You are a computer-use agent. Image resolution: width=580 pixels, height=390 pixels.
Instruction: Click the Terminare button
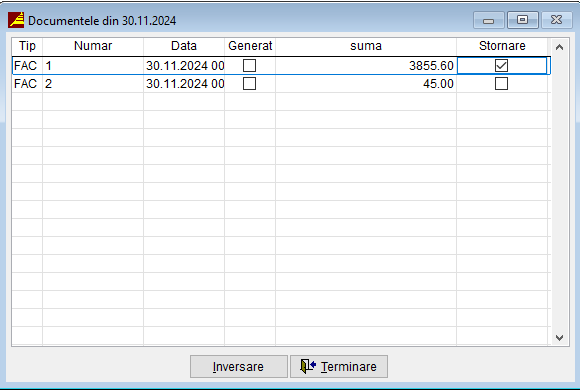pos(339,366)
